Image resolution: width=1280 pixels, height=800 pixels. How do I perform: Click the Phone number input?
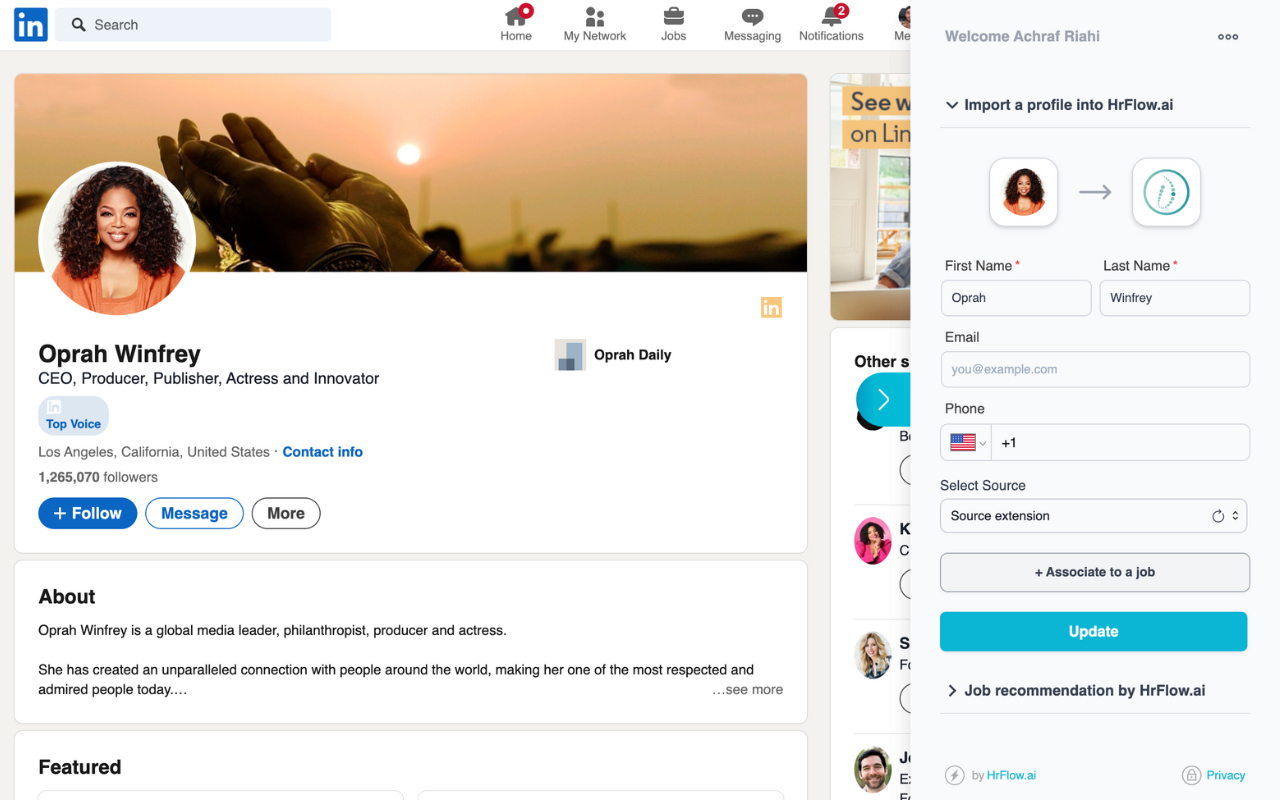click(x=1120, y=443)
